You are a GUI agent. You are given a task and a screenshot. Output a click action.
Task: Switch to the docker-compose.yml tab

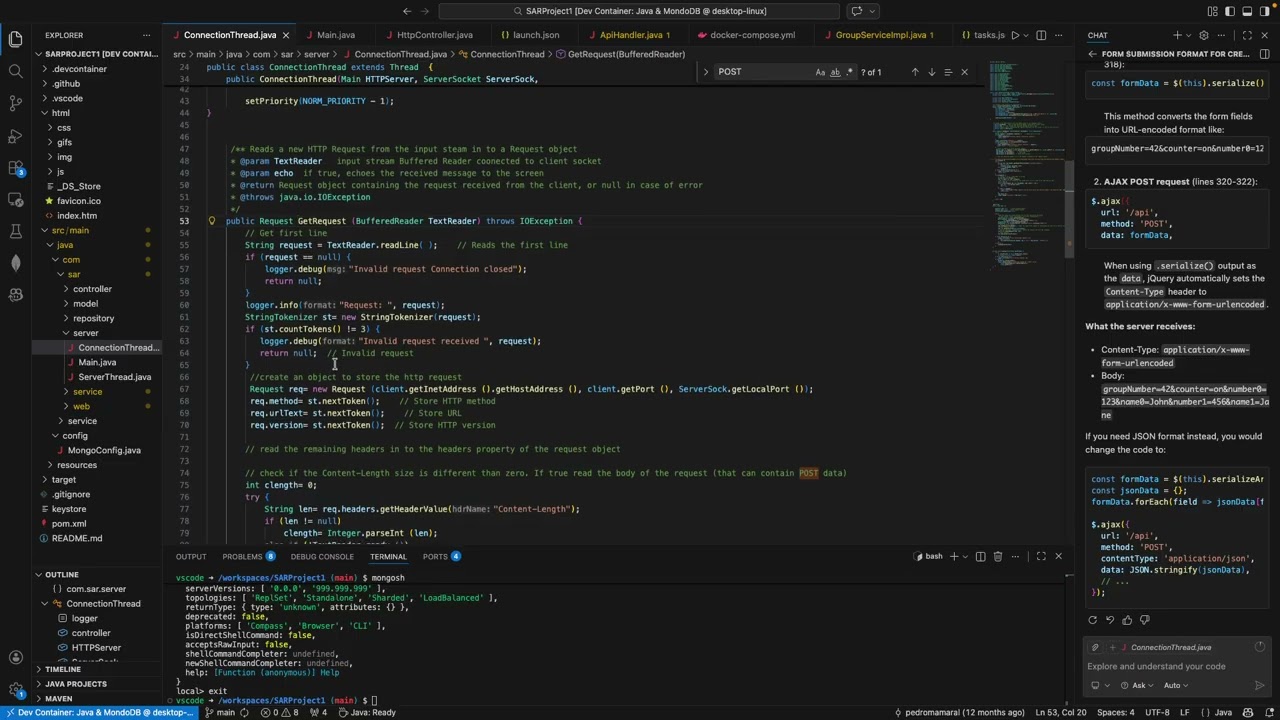(x=752, y=35)
